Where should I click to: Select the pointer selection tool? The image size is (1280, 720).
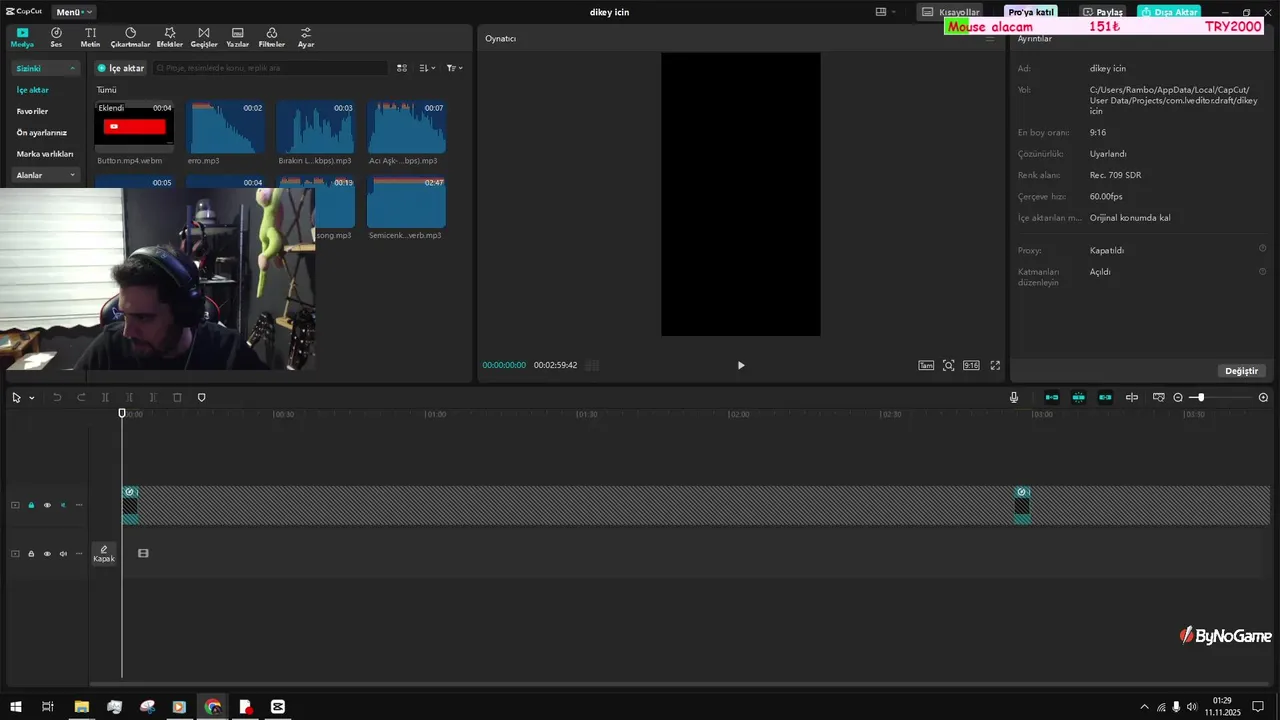coord(16,398)
